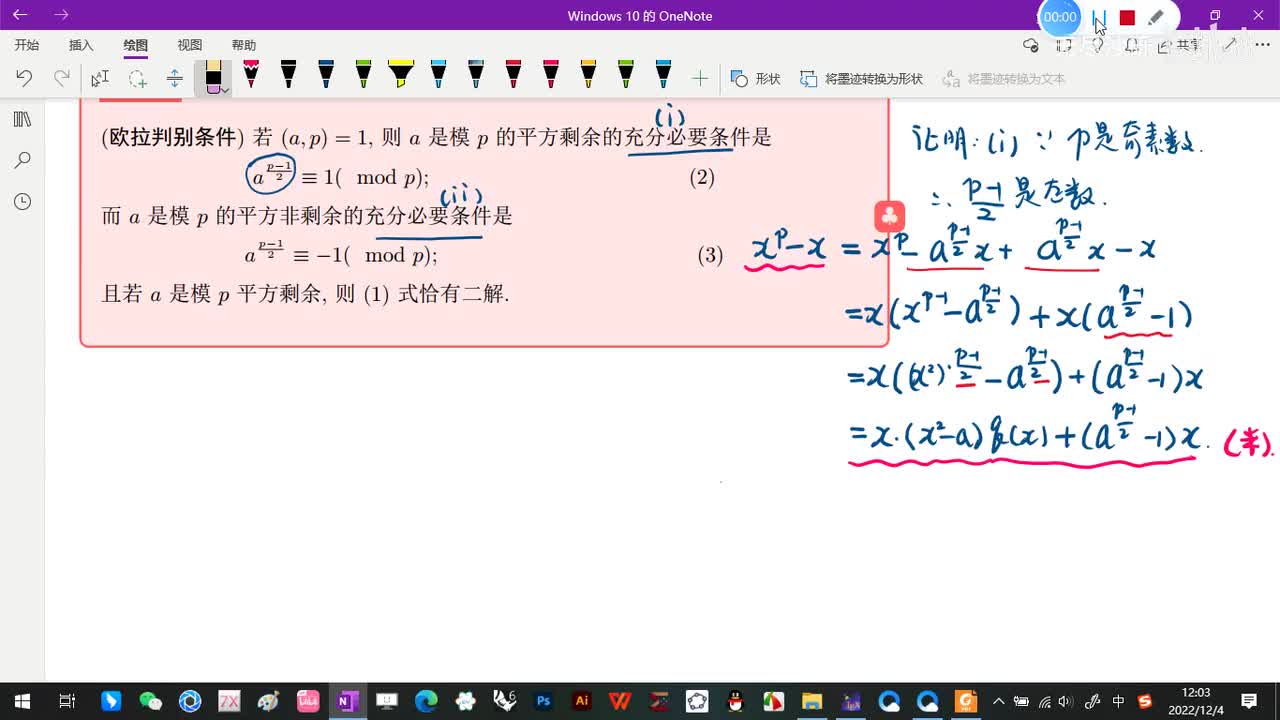
Task: Open File Explorer from the taskbar
Action: click(x=811, y=701)
